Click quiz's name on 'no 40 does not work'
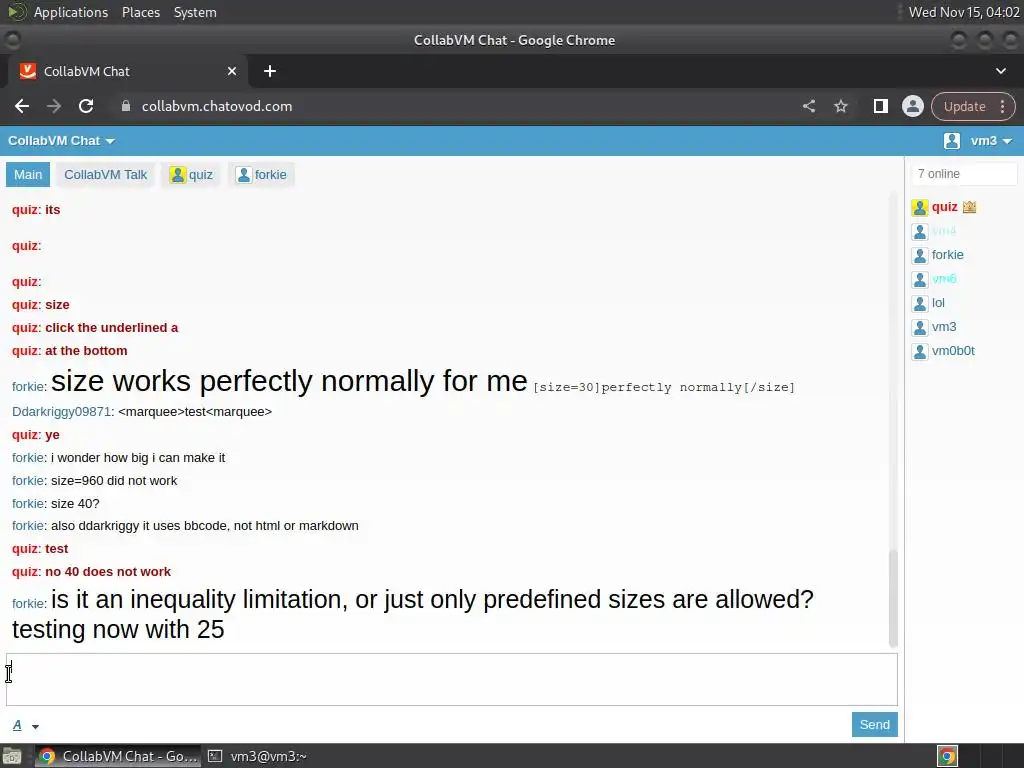The height and width of the screenshot is (768, 1024). coord(25,571)
